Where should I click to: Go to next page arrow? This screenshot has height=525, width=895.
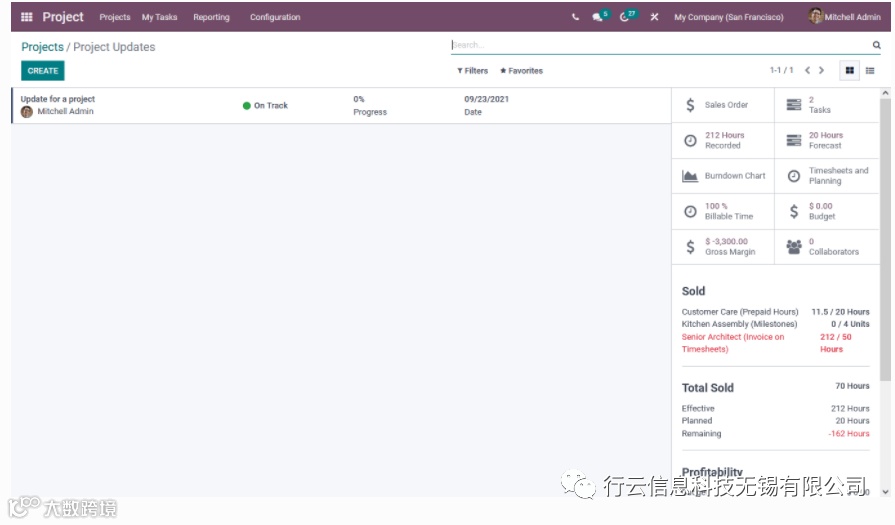(x=821, y=70)
